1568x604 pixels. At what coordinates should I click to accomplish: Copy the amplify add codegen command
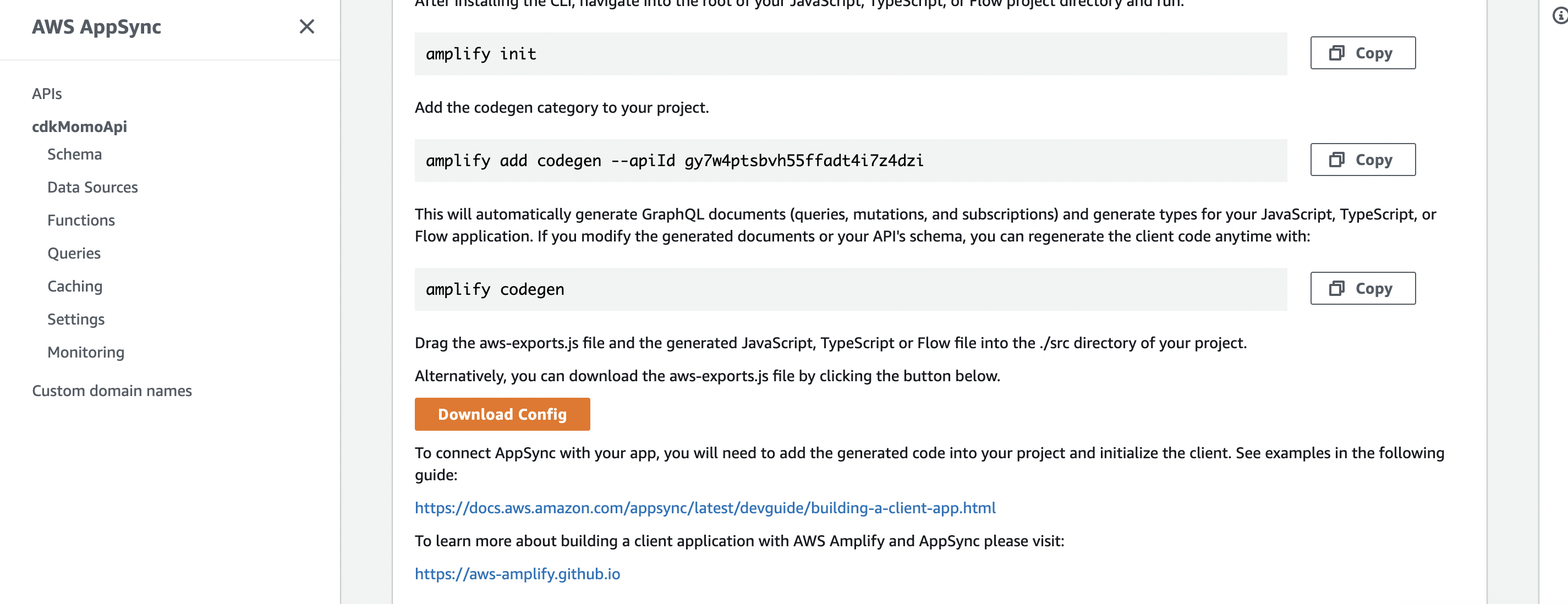pyautogui.click(x=1362, y=160)
